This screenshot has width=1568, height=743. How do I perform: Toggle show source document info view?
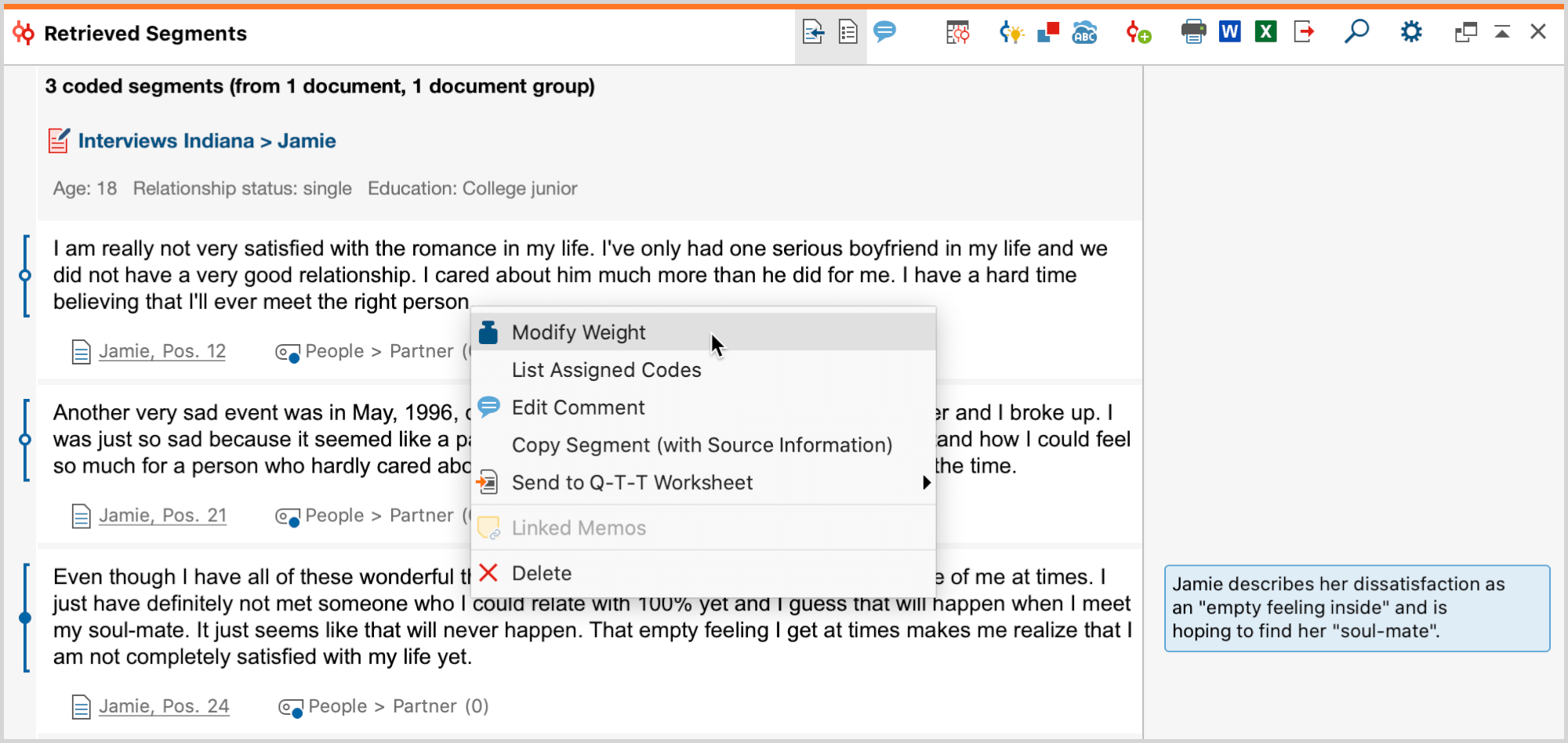[813, 33]
